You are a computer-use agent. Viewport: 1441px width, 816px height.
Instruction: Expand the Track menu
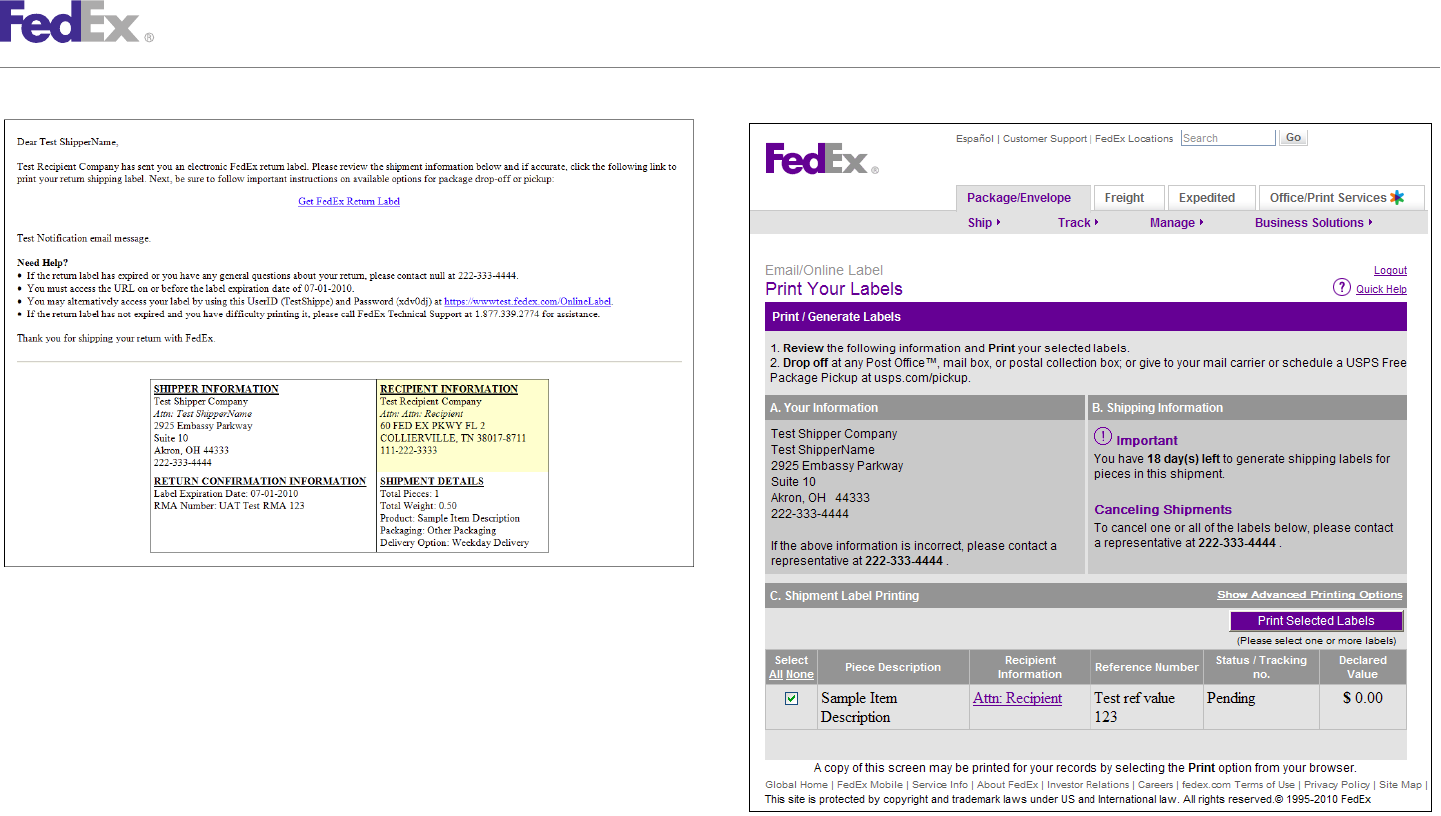click(x=1078, y=223)
